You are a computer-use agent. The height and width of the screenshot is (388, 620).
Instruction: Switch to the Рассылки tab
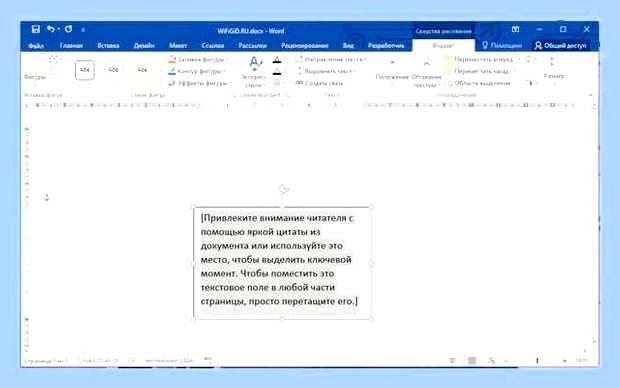[x=252, y=46]
